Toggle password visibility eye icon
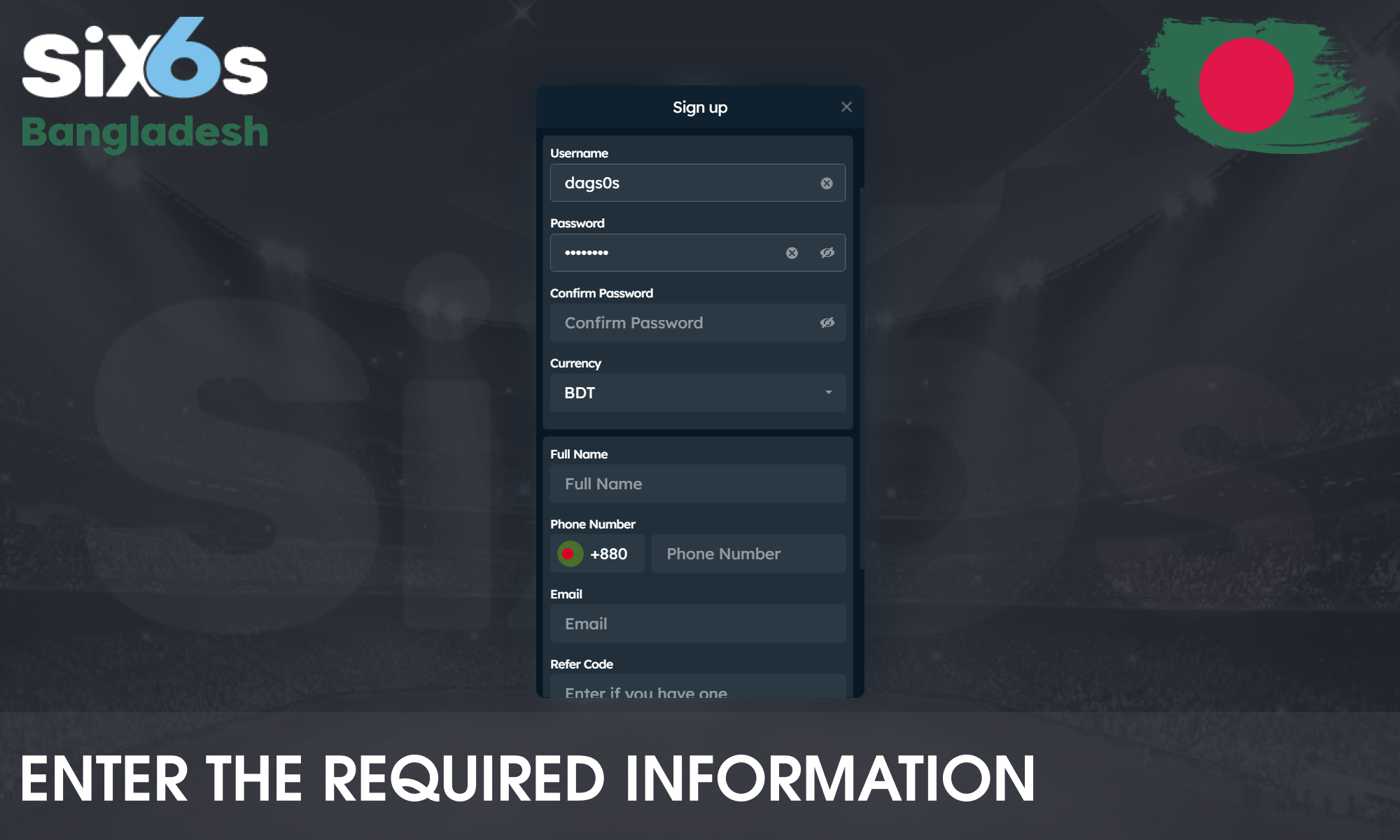The height and width of the screenshot is (840, 1400). [826, 252]
